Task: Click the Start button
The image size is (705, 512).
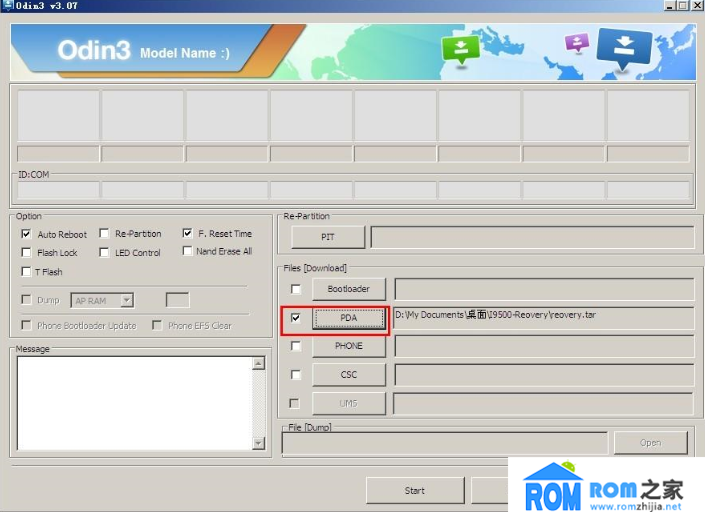Action: (415, 490)
